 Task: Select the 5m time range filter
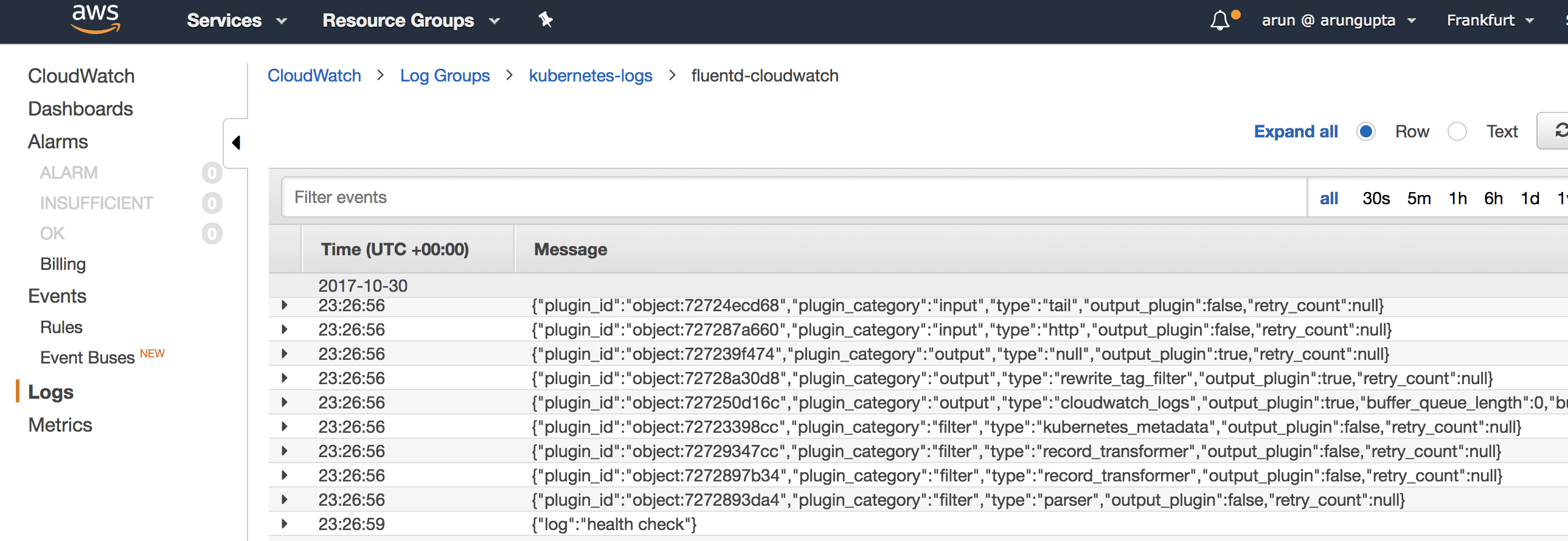(x=1419, y=198)
